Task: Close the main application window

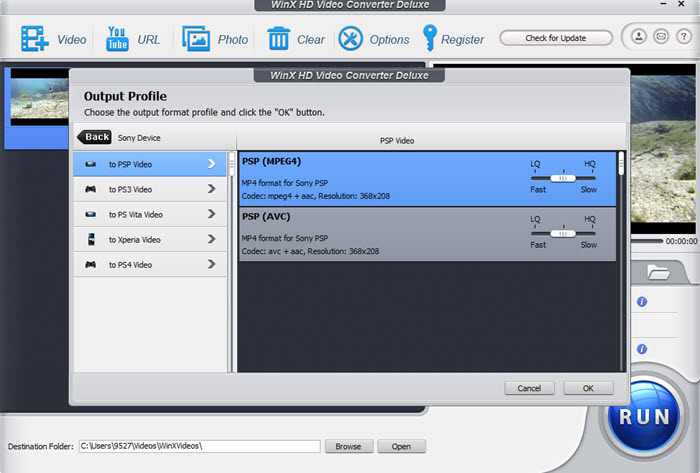Action: click(x=681, y=4)
